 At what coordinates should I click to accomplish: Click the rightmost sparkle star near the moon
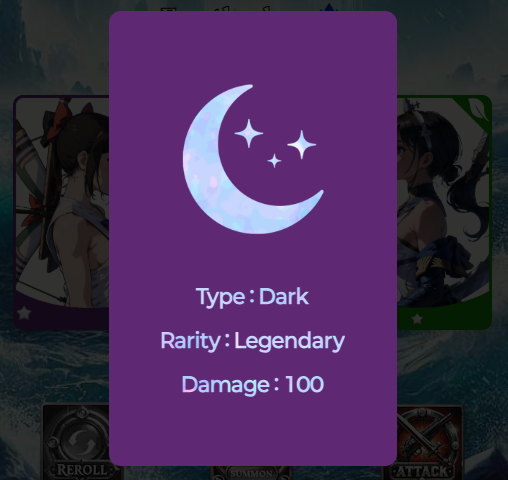[x=302, y=145]
